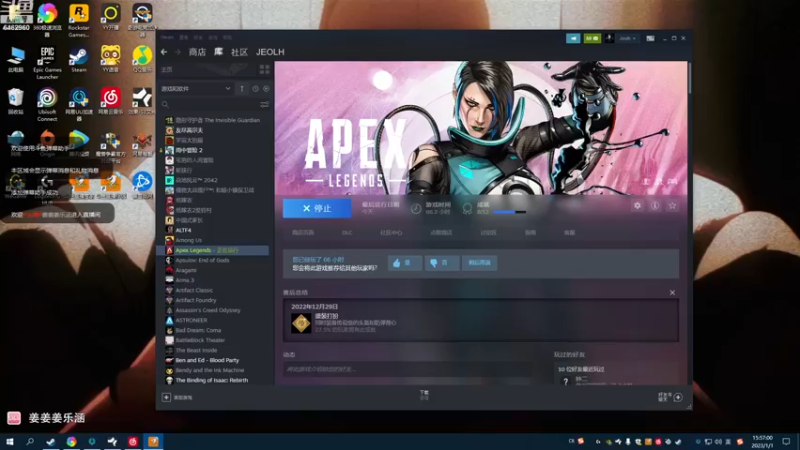This screenshot has width=800, height=450.
Task: Switch to Big Picture mode icon
Action: click(650, 38)
